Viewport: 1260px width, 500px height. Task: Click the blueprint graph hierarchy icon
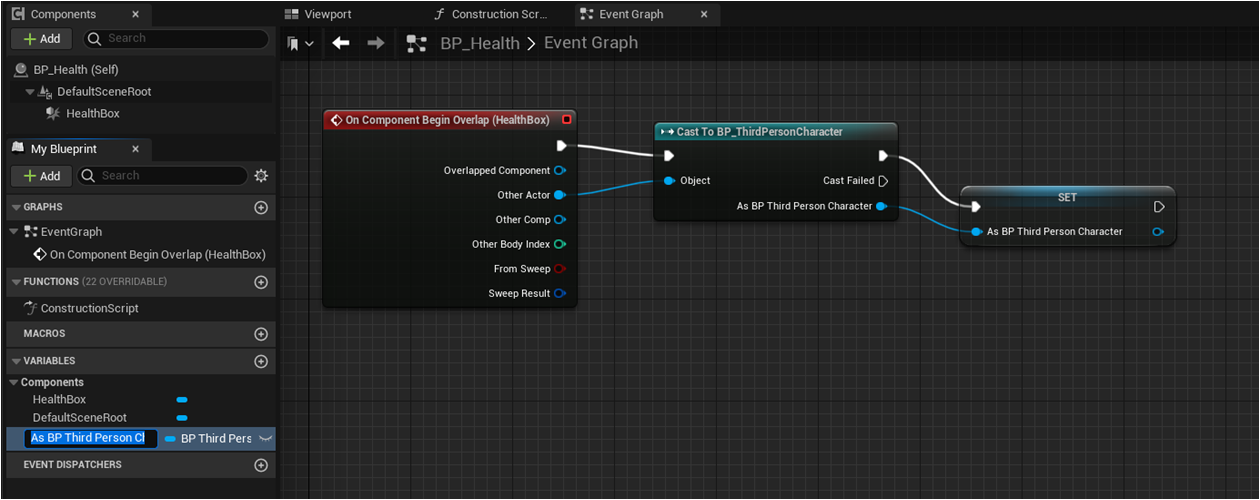[417, 43]
